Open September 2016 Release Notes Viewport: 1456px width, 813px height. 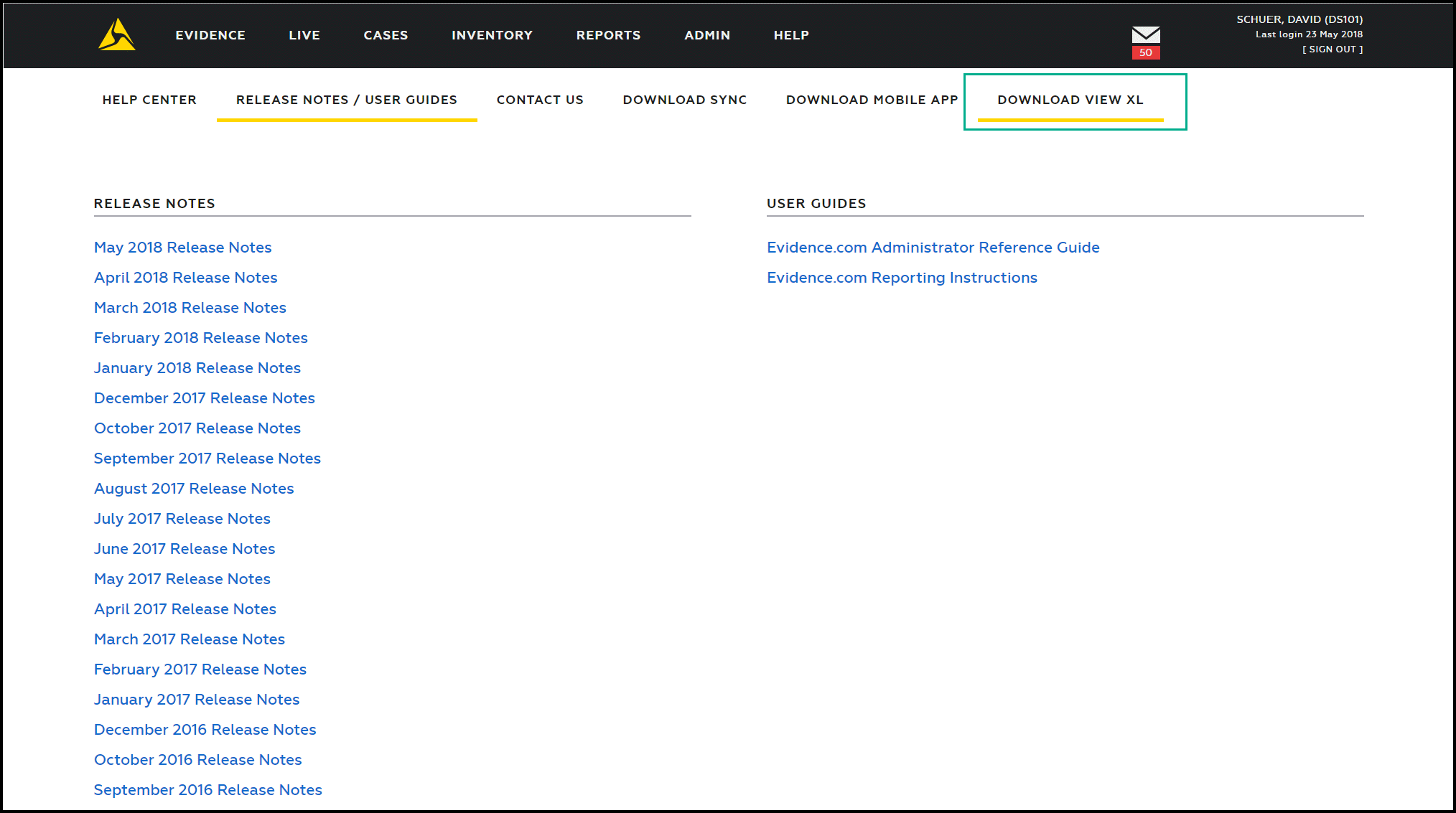tap(207, 789)
